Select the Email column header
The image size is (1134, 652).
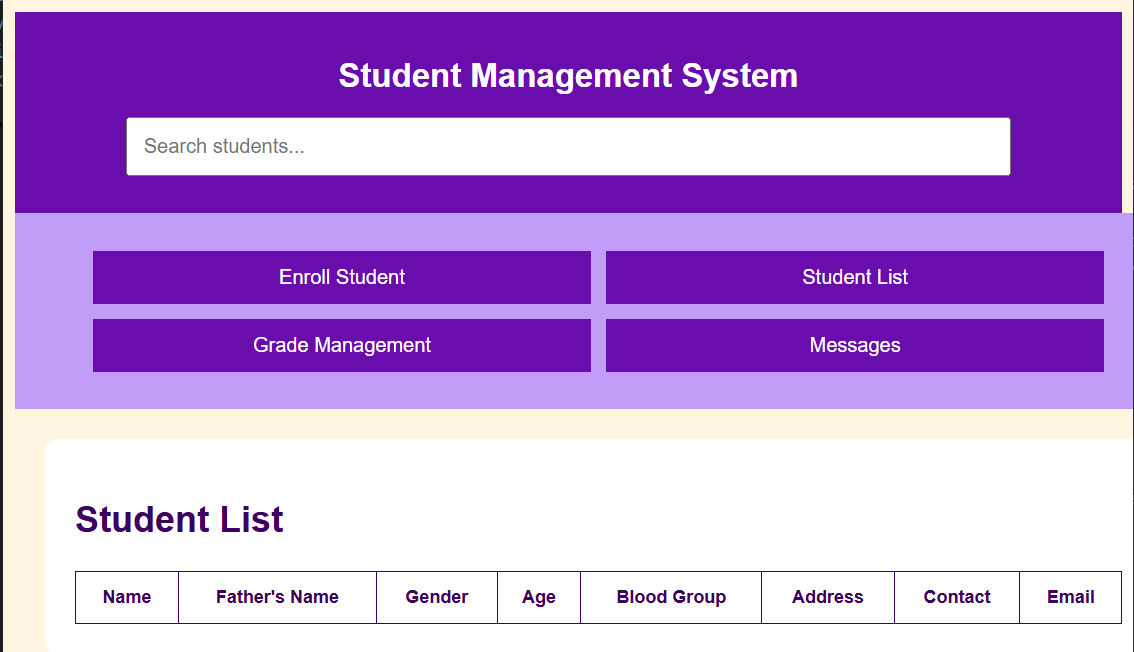(1070, 597)
